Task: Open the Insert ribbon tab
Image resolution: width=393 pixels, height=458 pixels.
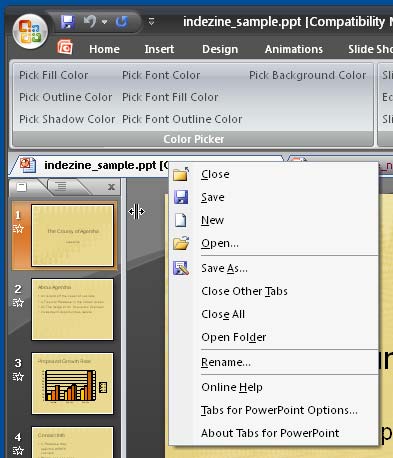Action: click(159, 49)
